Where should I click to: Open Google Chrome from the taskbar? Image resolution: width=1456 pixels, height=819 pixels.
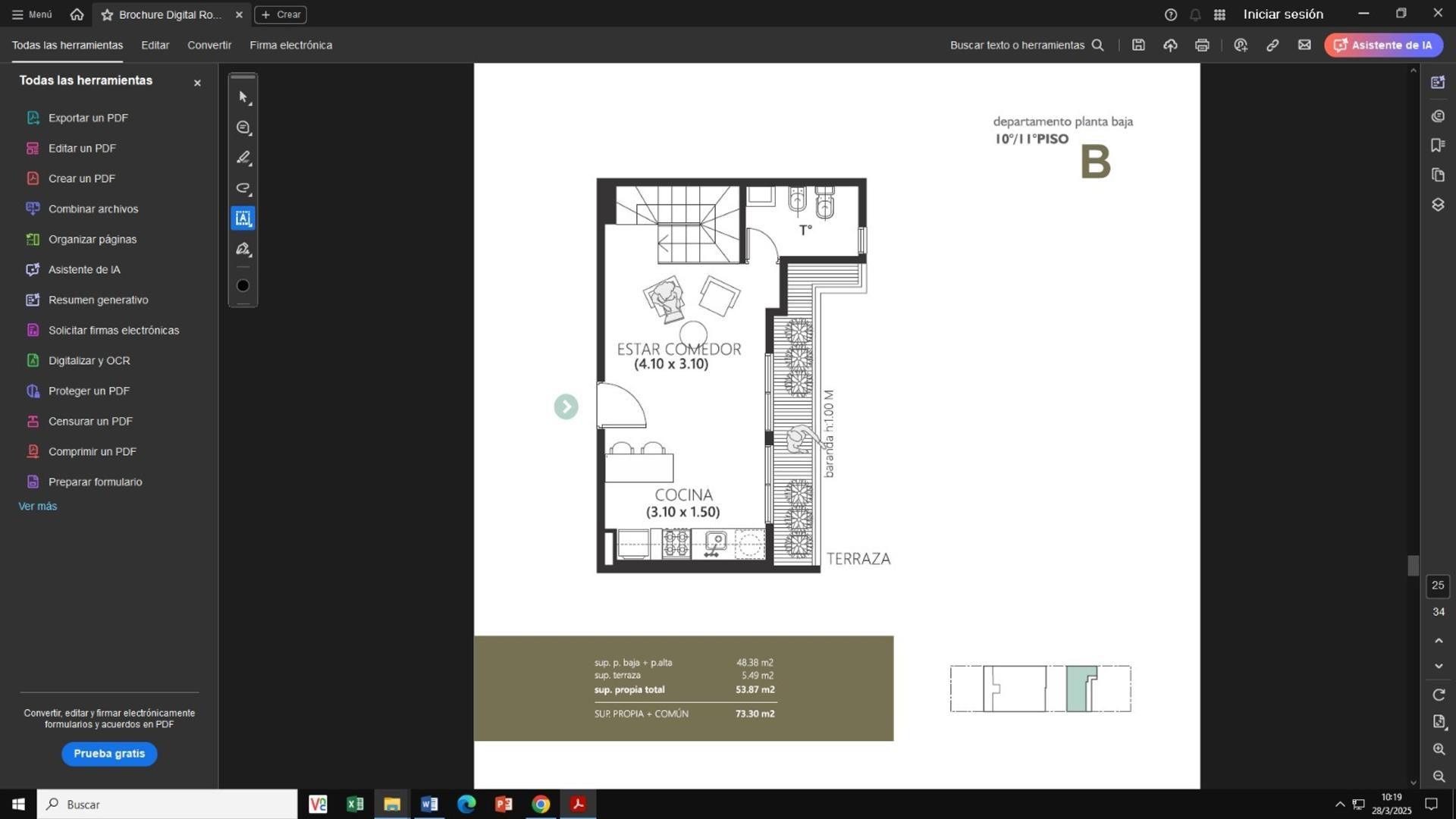click(541, 804)
